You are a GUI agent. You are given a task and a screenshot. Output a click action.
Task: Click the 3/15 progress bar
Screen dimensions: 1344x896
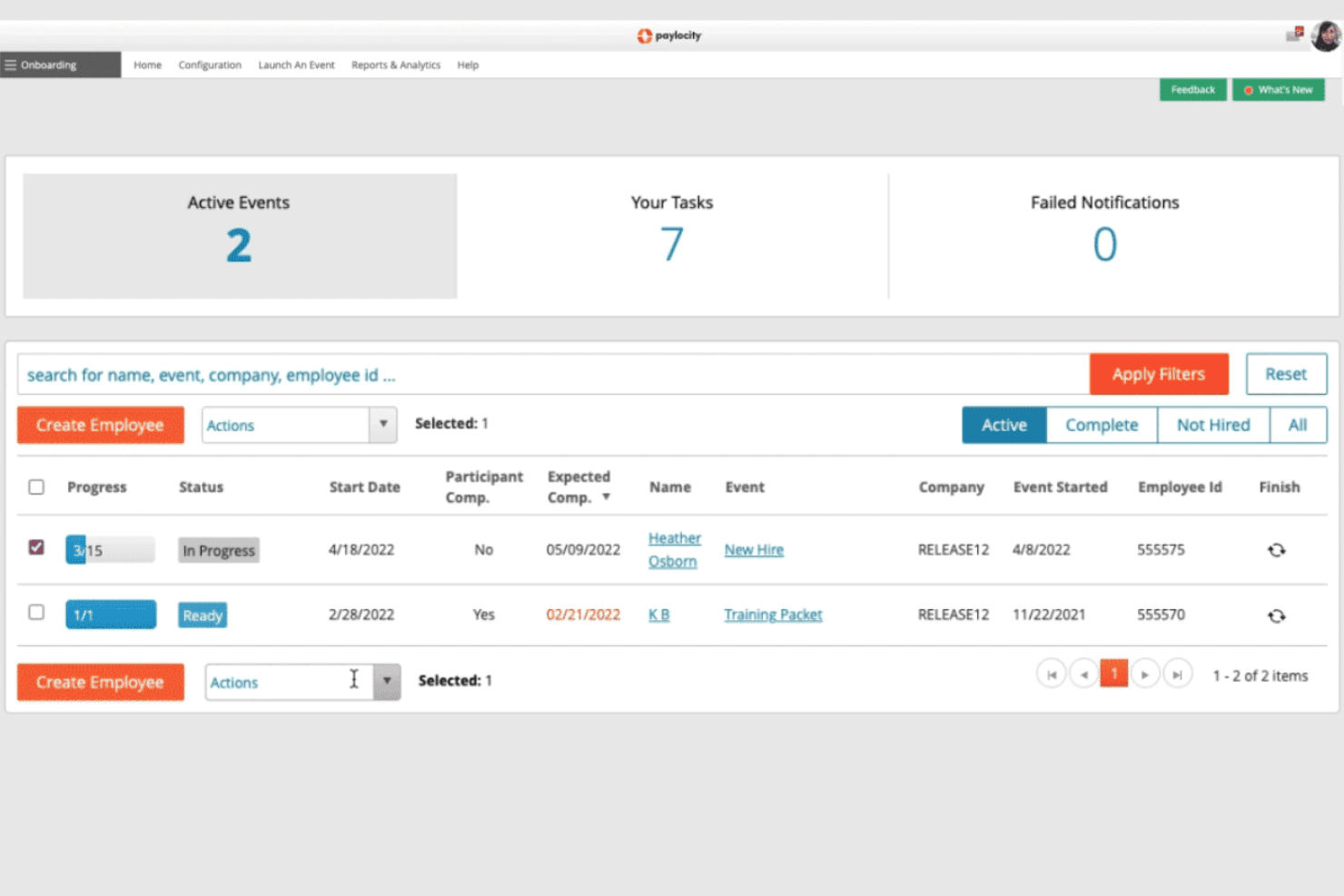pyautogui.click(x=110, y=550)
